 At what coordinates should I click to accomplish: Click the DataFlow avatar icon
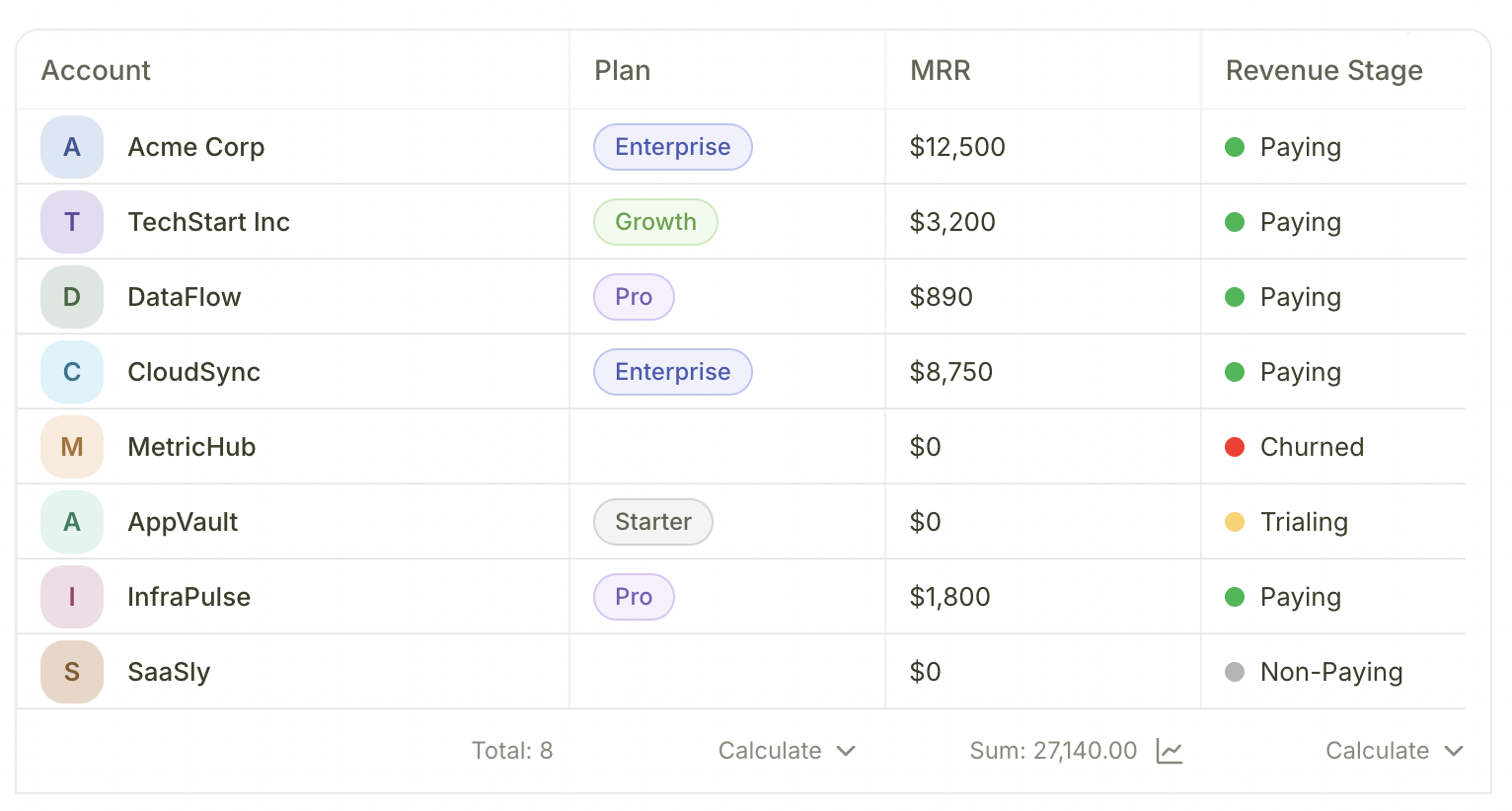point(71,296)
